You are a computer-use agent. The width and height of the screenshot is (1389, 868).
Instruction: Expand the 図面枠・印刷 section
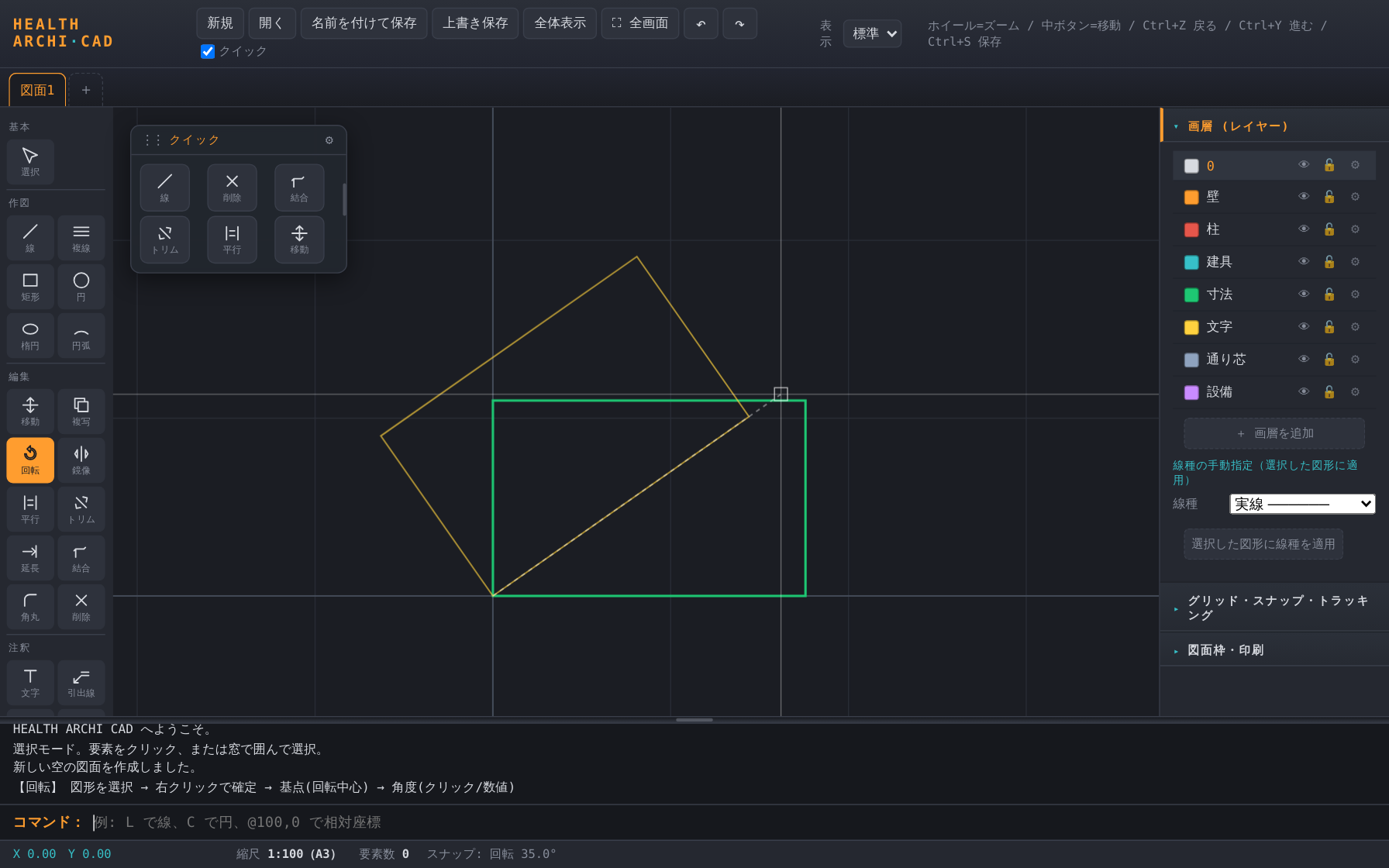point(1274,650)
